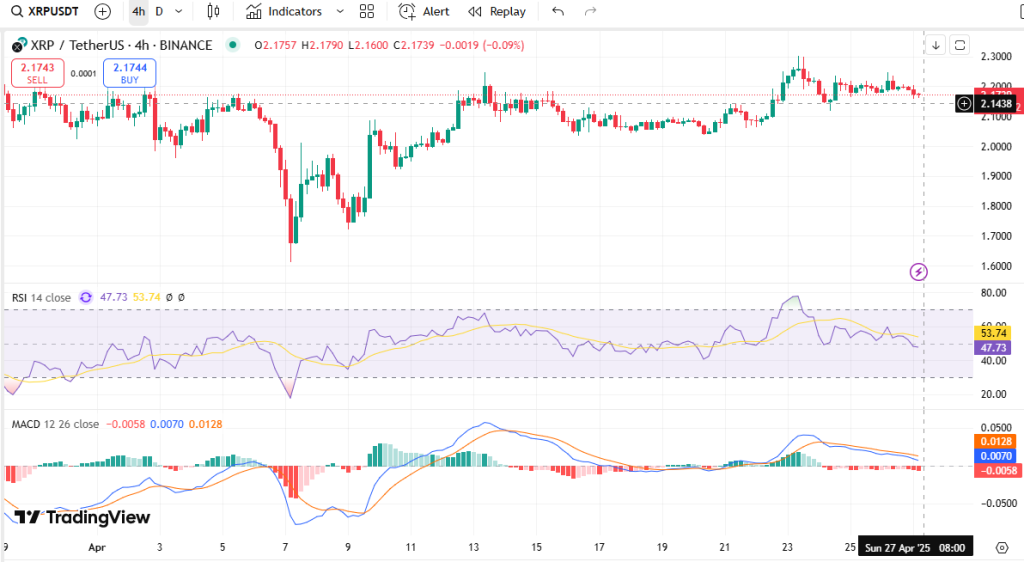Start bar Replay mode

tap(497, 12)
